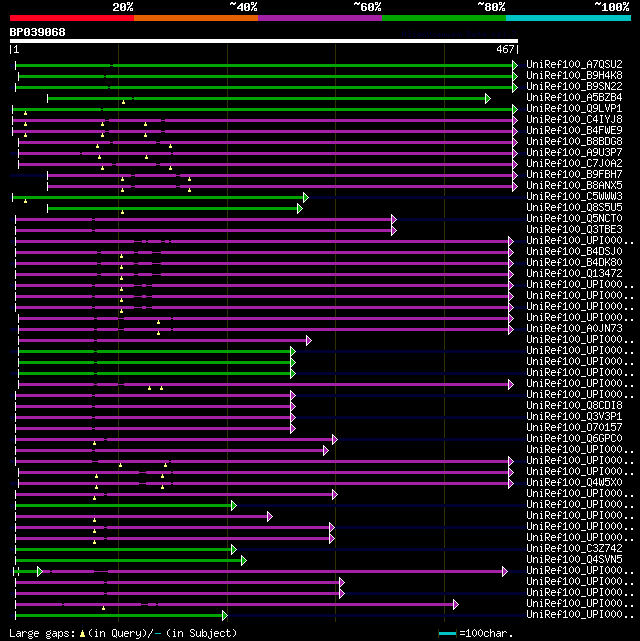Select the UniRef100_B8ANX5 label
The height and width of the screenshot is (641, 640).
574,186
